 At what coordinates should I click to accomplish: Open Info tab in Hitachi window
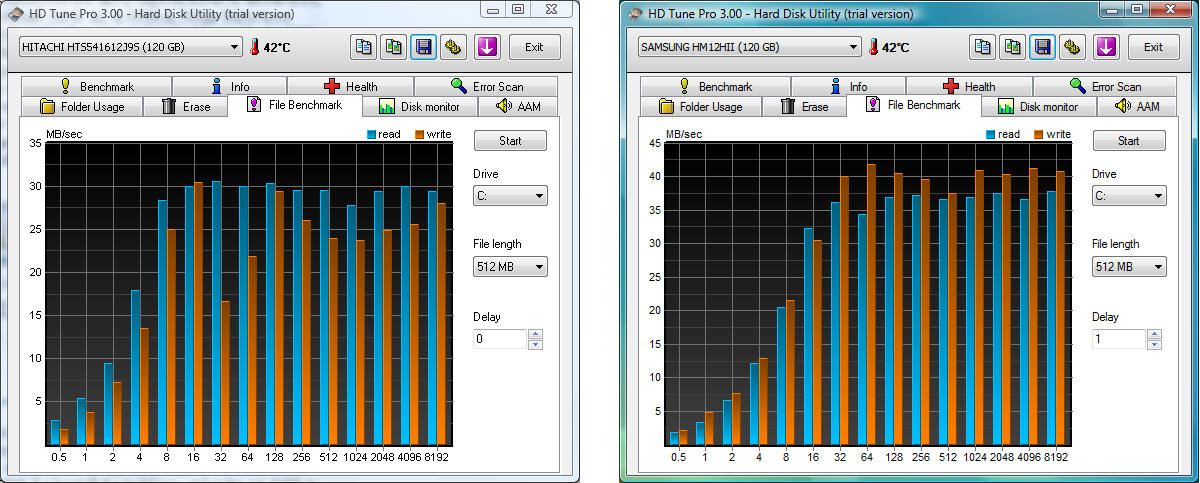click(x=229, y=87)
